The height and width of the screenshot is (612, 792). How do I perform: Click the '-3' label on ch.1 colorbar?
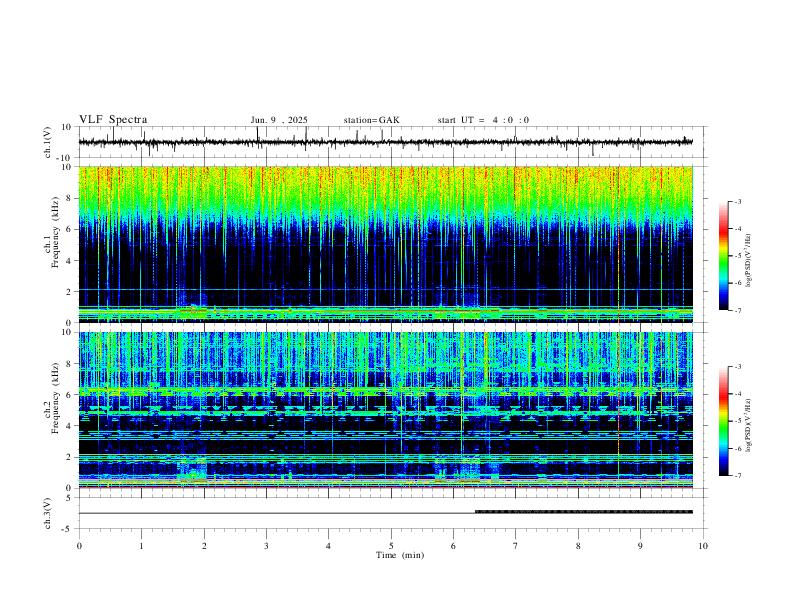(737, 201)
